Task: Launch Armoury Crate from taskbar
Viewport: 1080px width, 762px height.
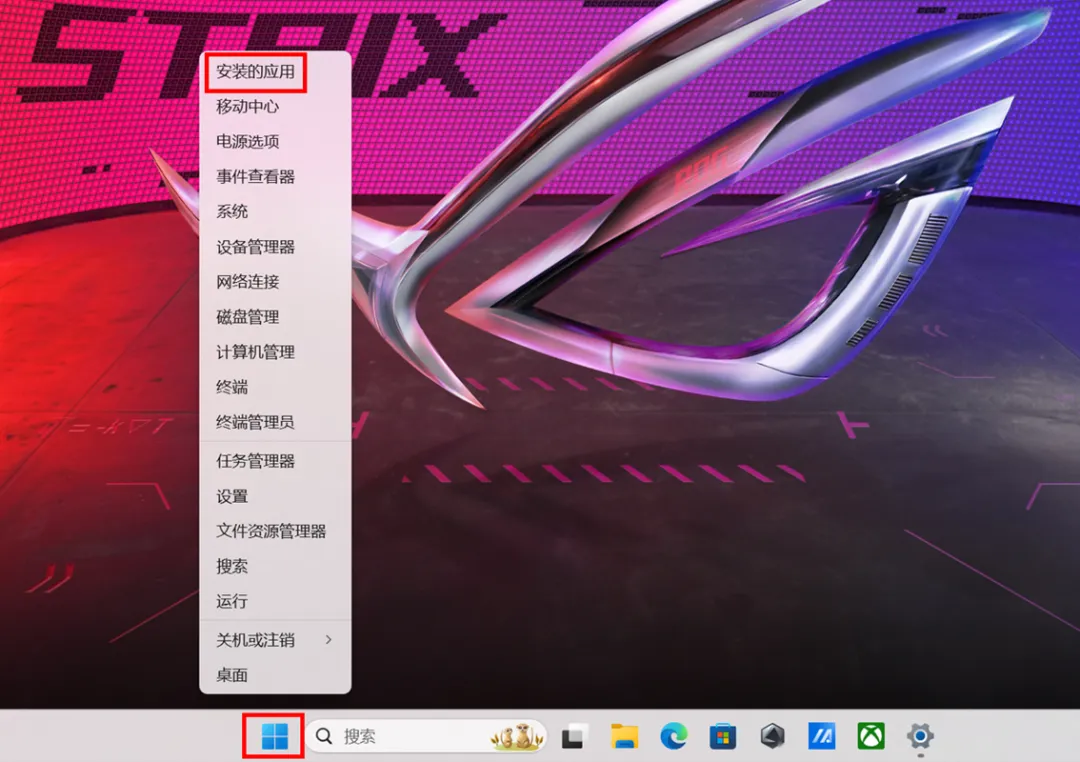Action: click(773, 737)
